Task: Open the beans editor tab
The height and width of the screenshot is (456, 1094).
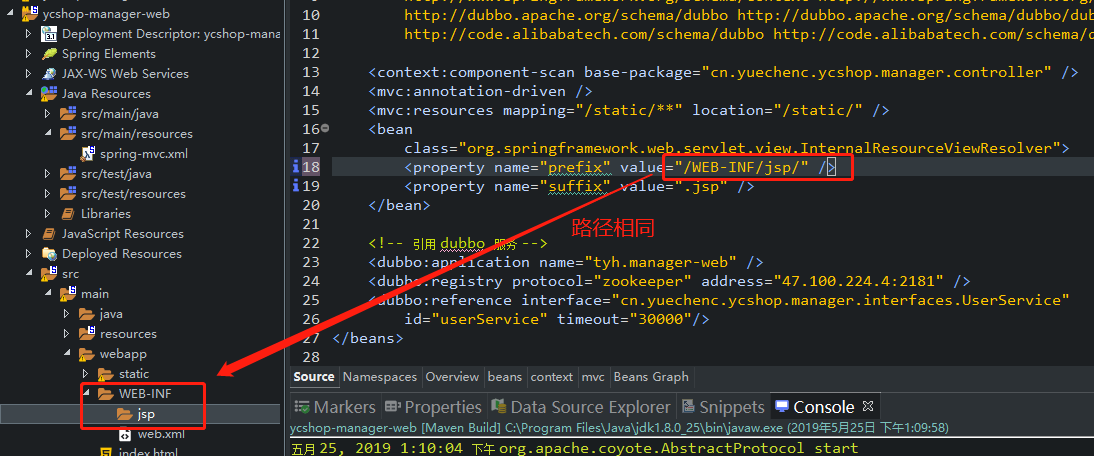Action: [x=504, y=377]
